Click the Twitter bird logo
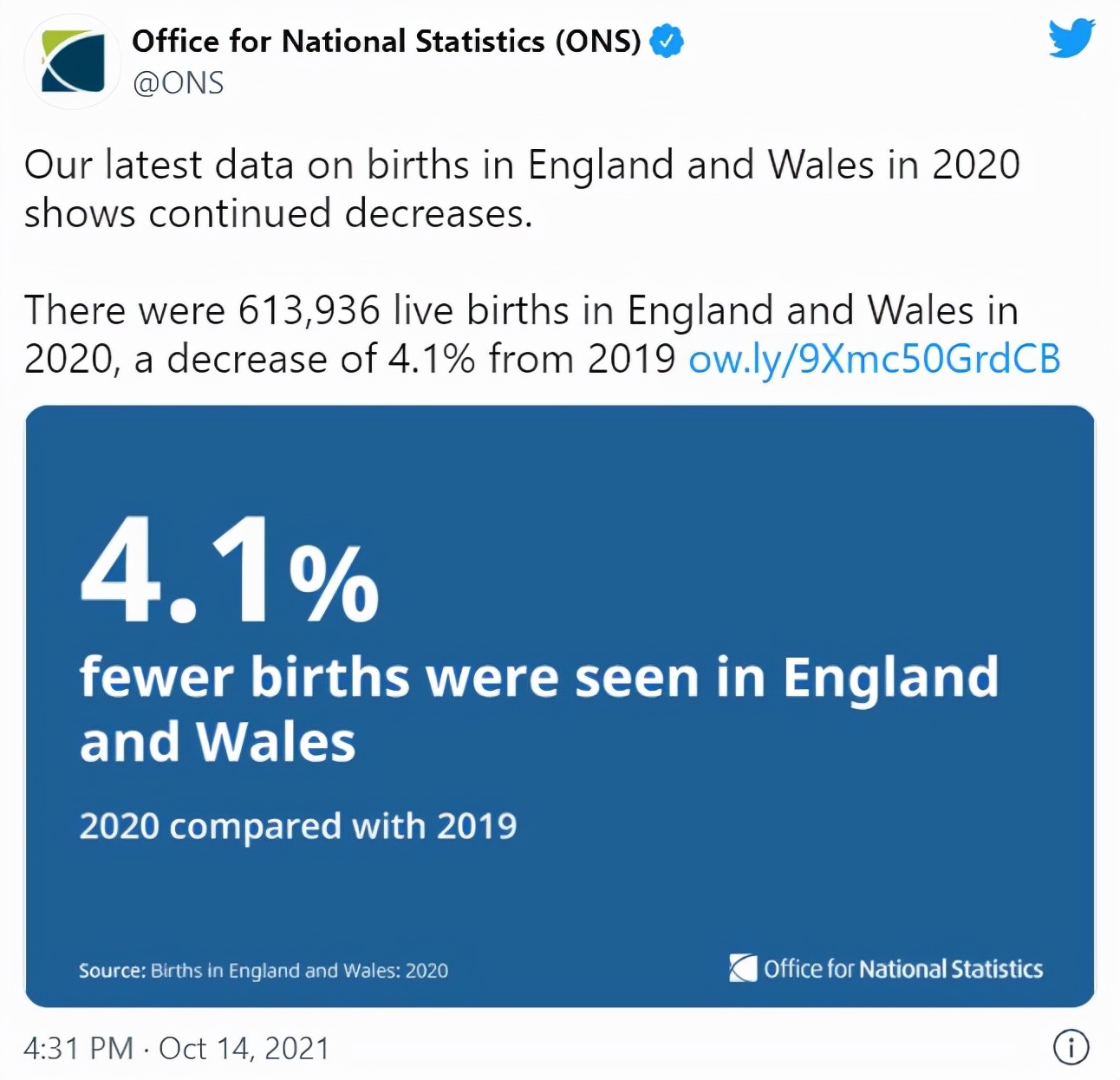 click(x=1072, y=38)
